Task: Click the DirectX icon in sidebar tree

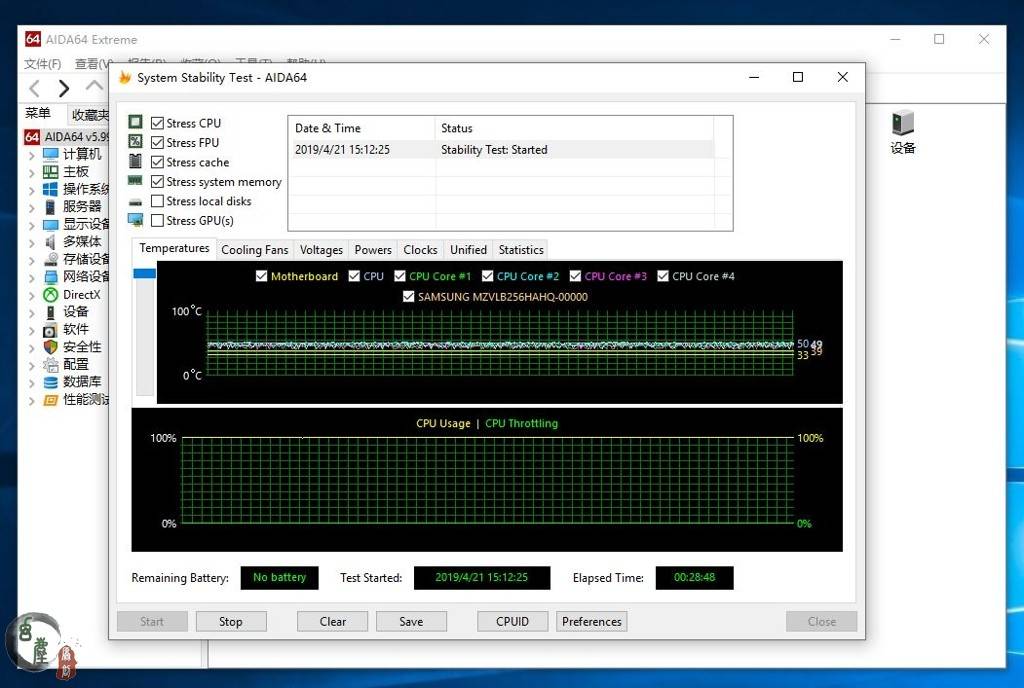Action: click(50, 295)
